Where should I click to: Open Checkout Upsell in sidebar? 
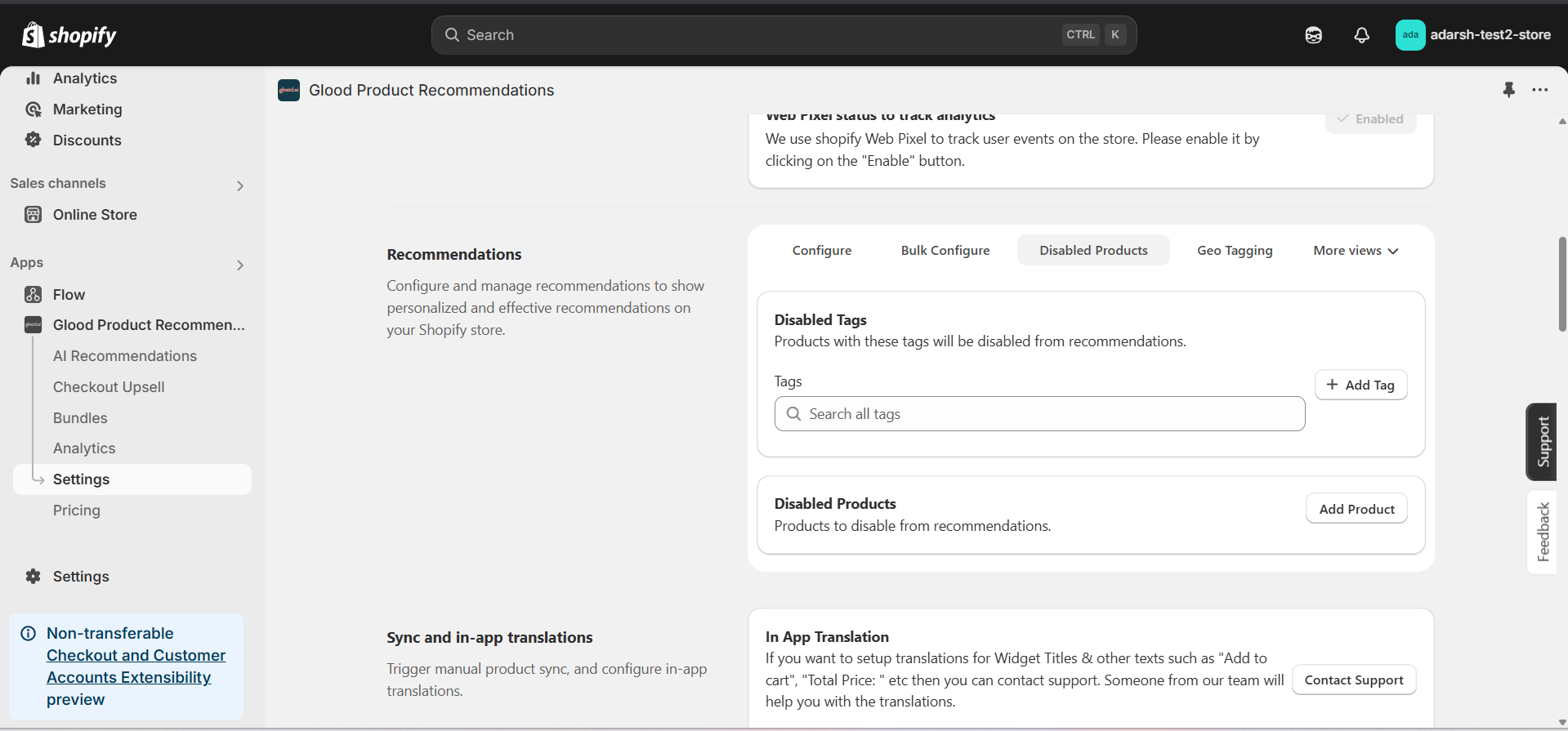coord(109,387)
